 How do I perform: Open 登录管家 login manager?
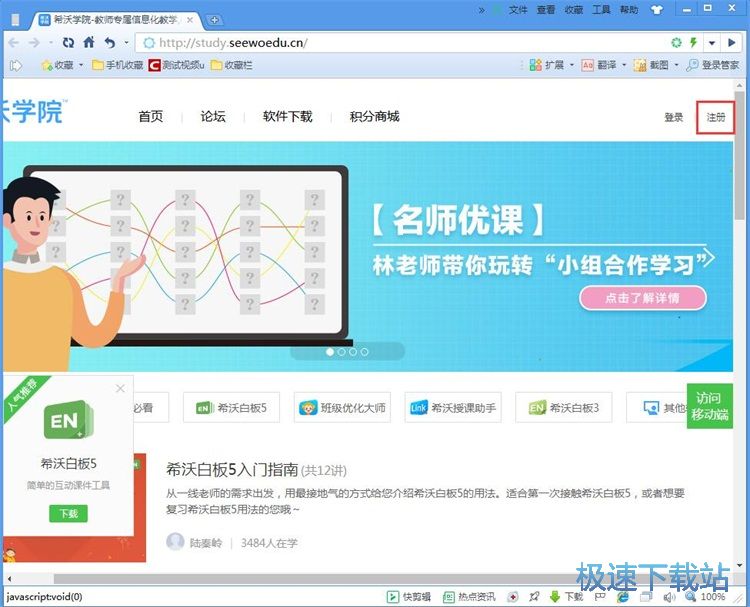pyautogui.click(x=713, y=65)
